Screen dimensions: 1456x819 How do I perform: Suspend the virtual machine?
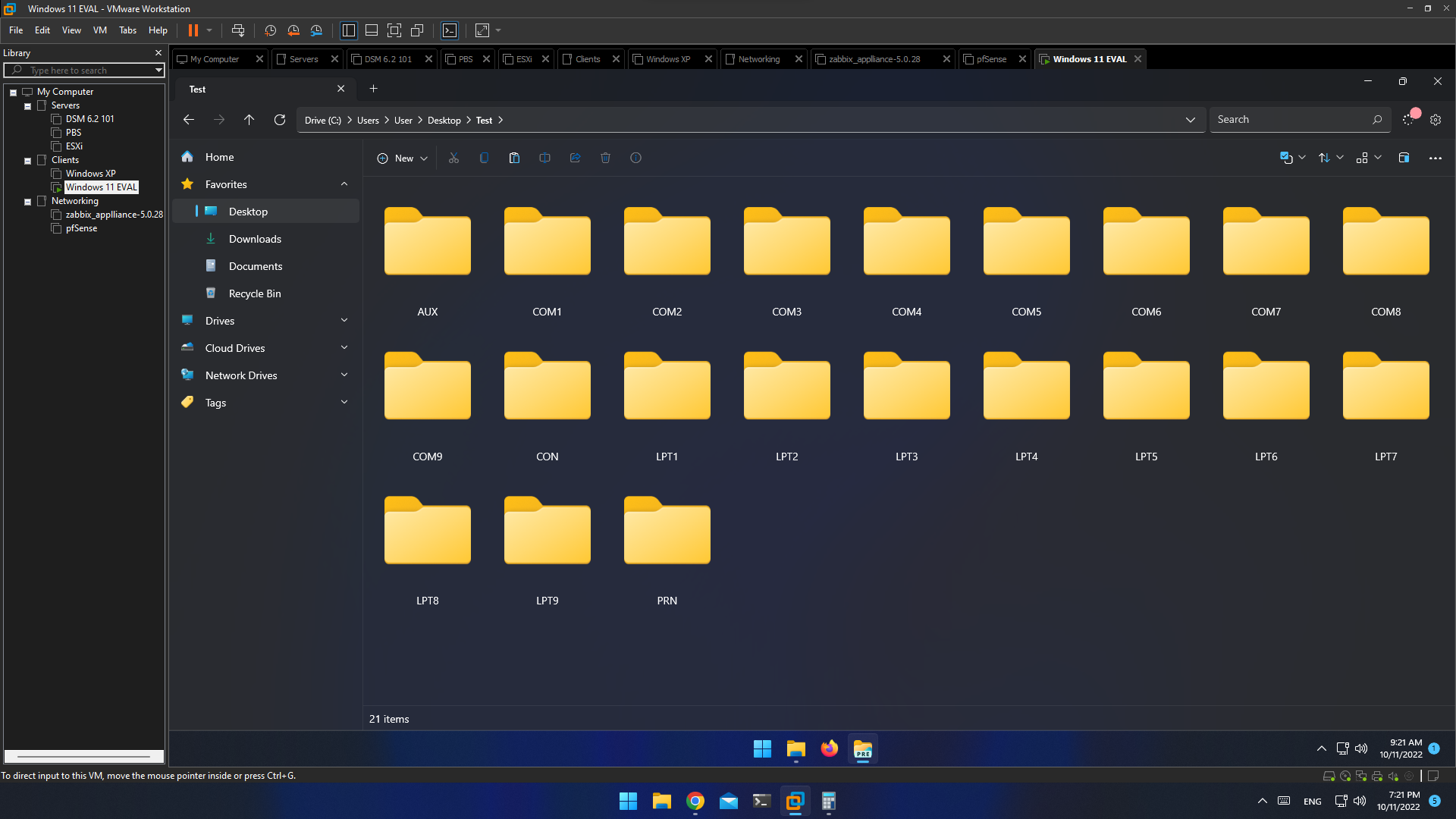tap(195, 30)
